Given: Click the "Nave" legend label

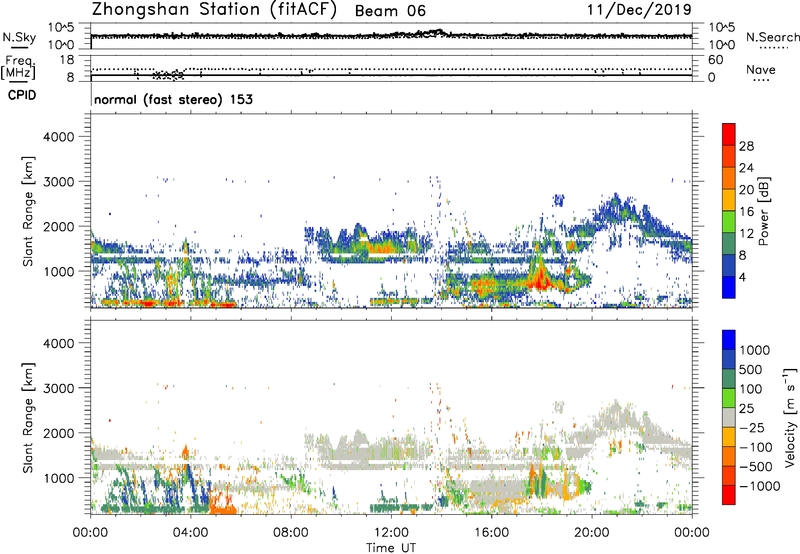Looking at the screenshot, I should click(x=761, y=70).
